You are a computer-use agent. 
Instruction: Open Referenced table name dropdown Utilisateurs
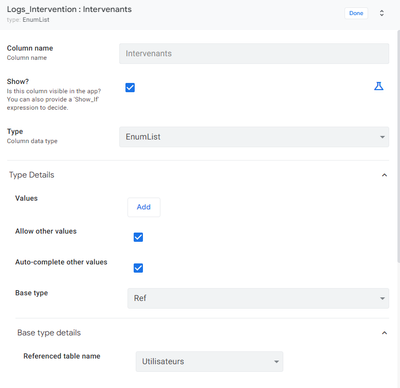(x=209, y=361)
